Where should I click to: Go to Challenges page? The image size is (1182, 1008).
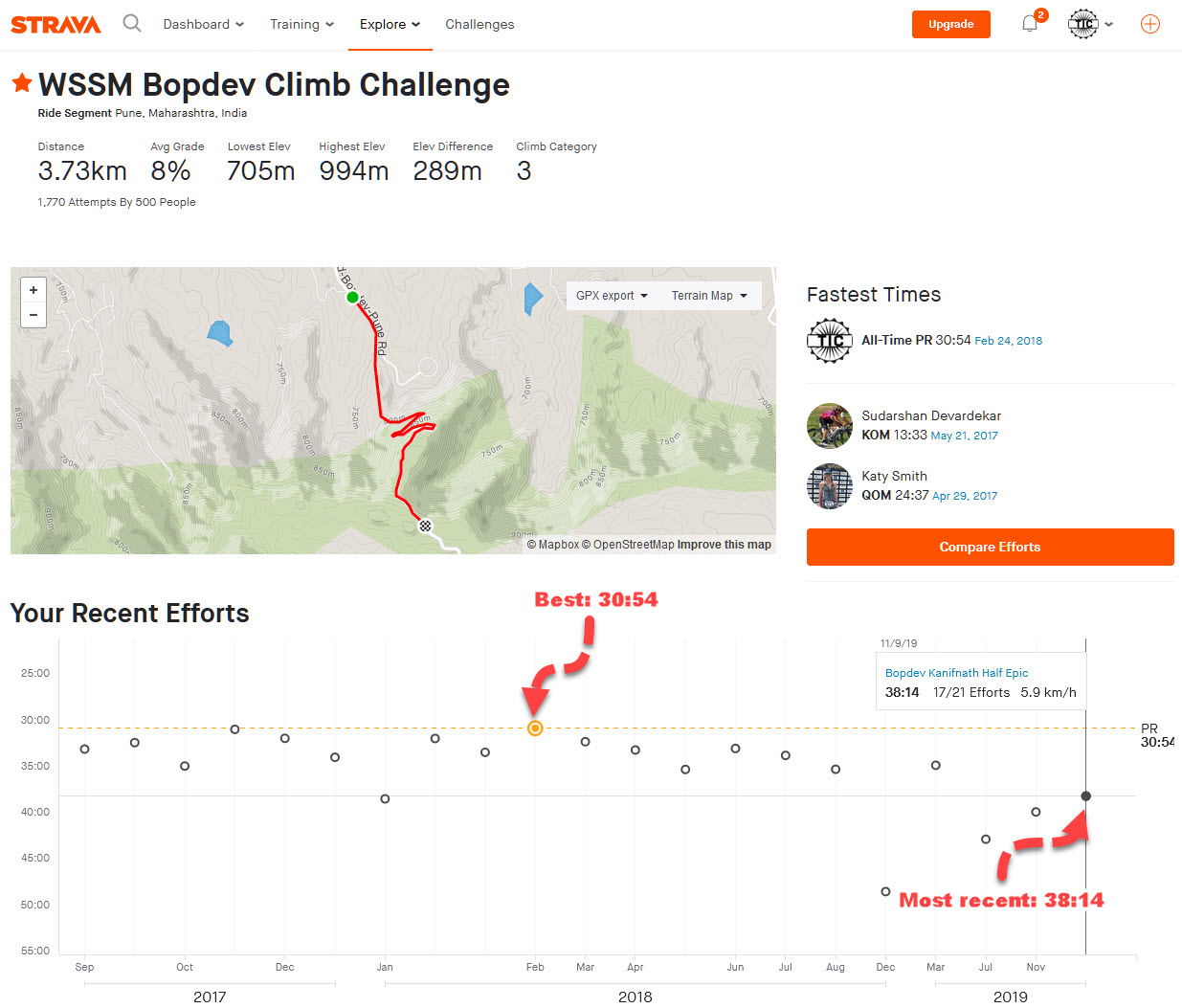(x=479, y=24)
